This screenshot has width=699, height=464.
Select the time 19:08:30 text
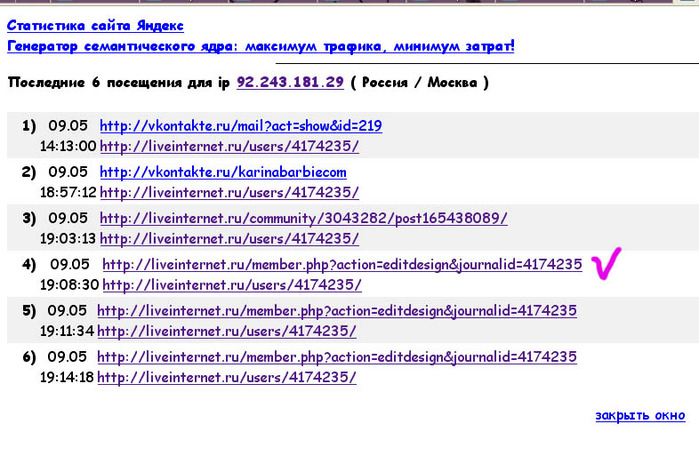pos(70,285)
